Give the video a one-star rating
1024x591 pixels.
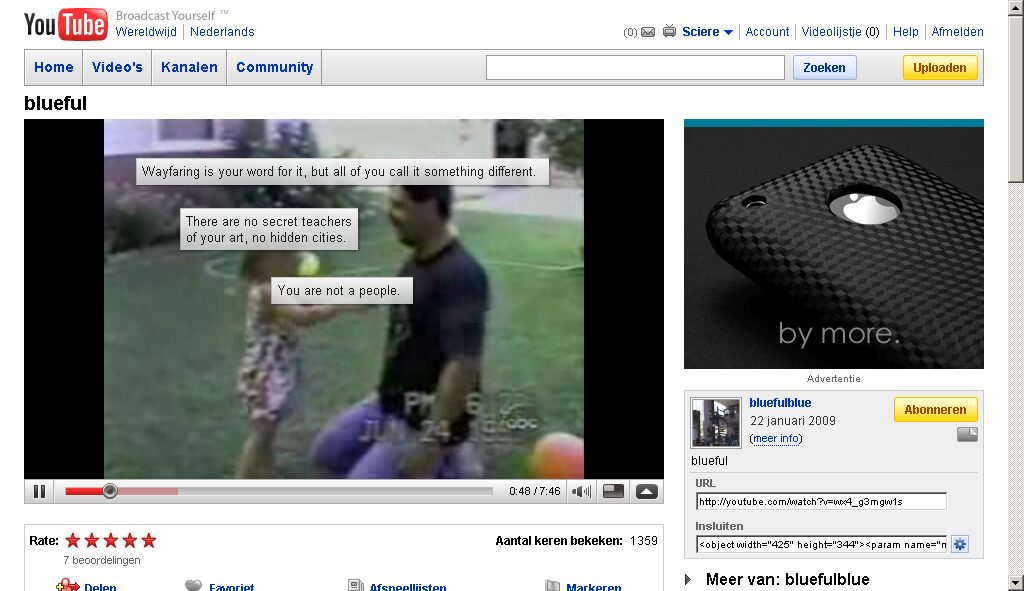point(73,541)
